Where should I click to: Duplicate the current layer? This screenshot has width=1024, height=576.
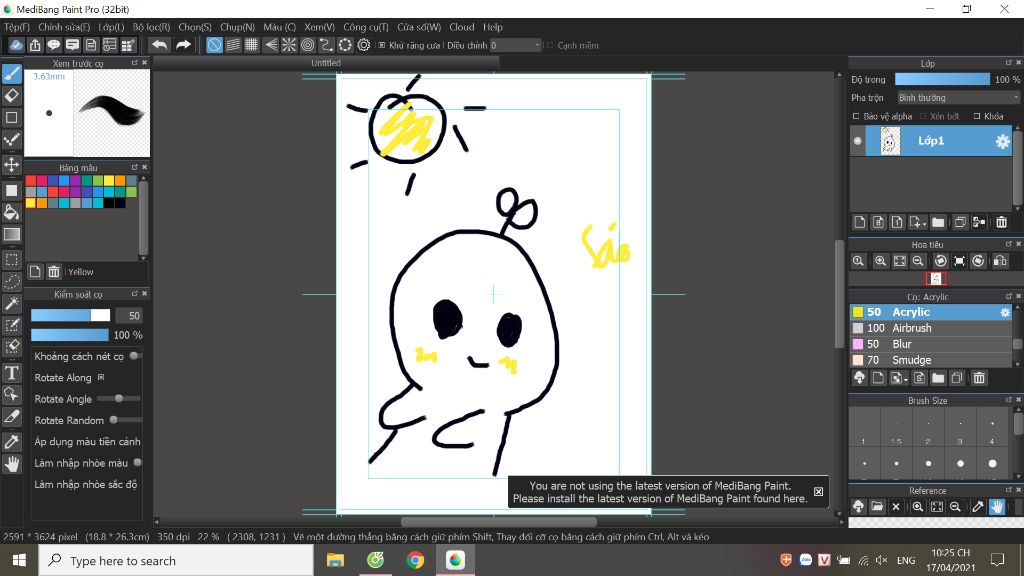coord(960,223)
